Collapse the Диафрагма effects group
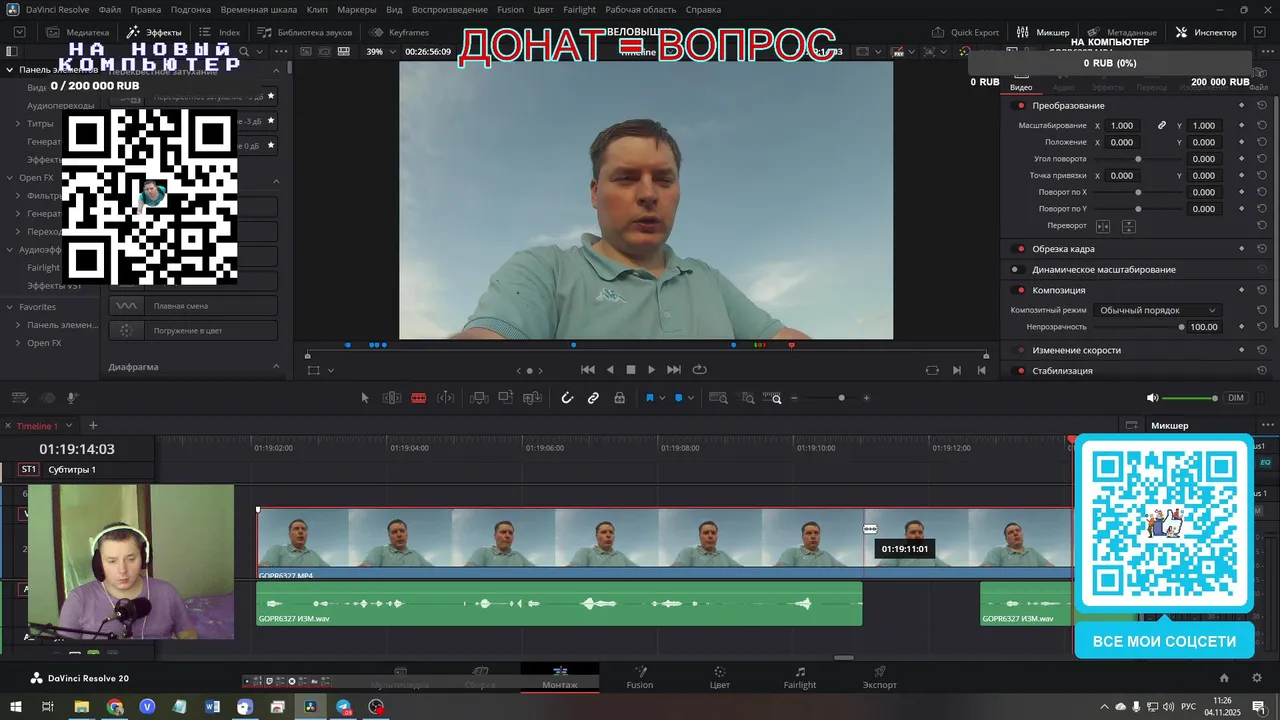1280x720 pixels. pyautogui.click(x=277, y=367)
